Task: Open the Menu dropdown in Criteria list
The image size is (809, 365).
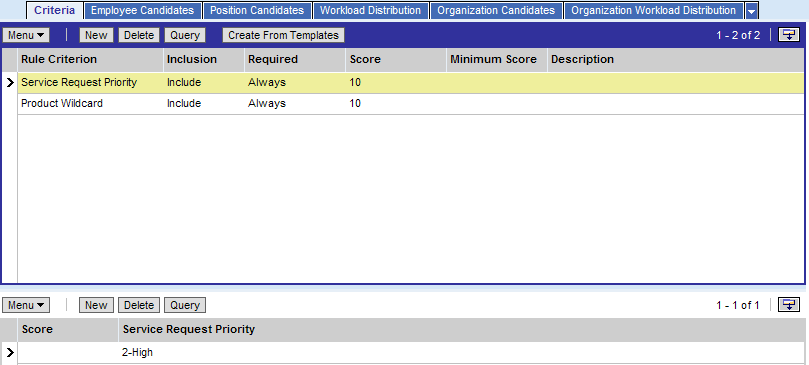Action: point(26,35)
